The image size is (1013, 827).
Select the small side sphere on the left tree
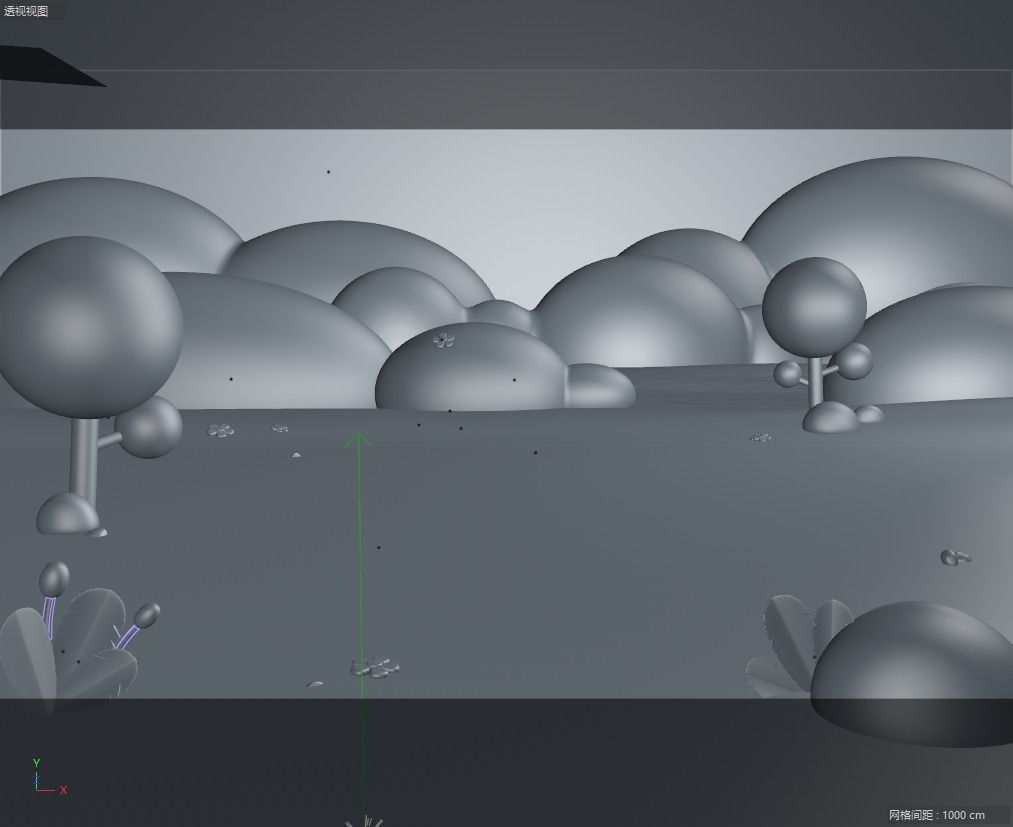pyautogui.click(x=149, y=427)
